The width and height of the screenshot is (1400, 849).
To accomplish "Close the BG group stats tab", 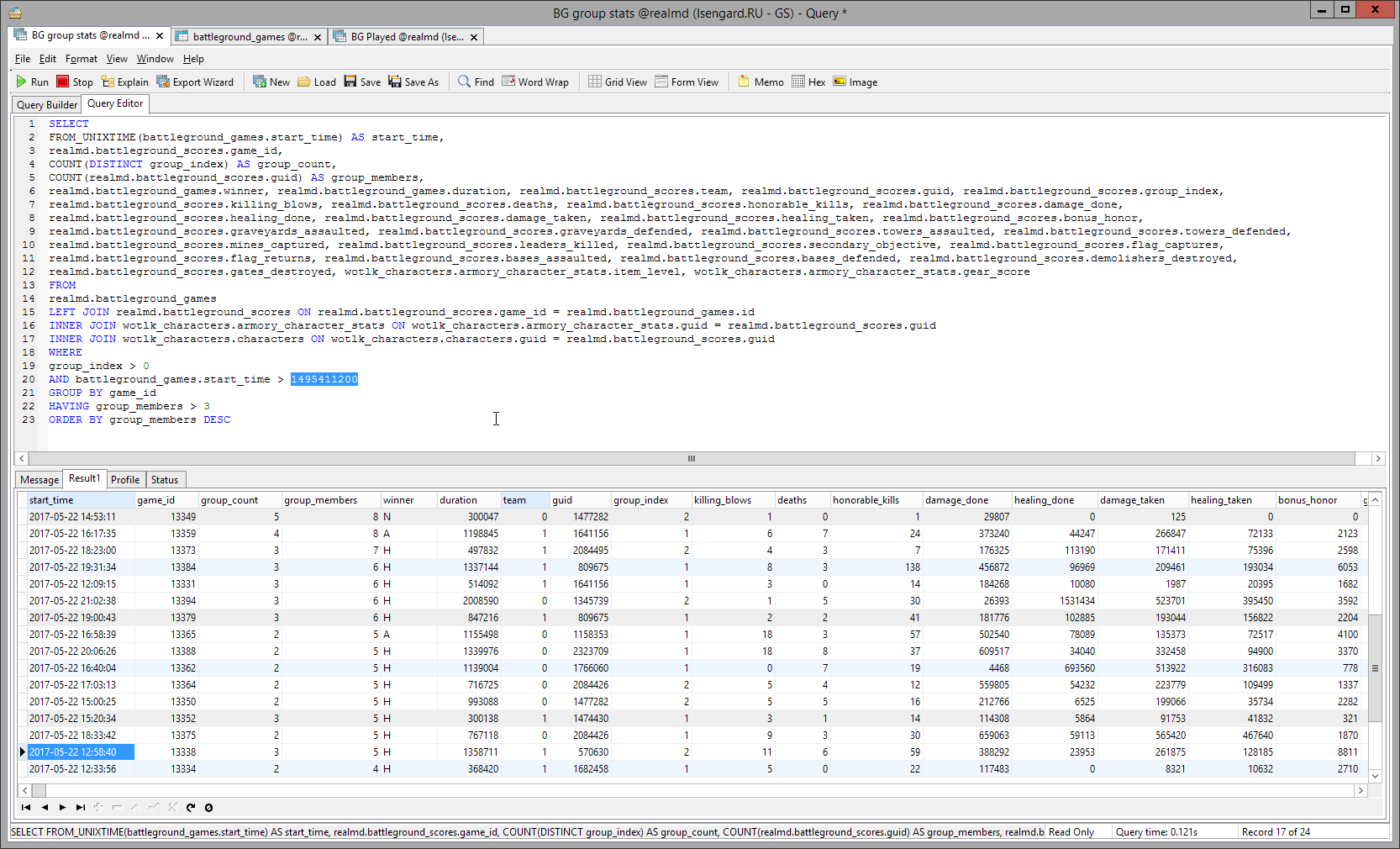I will (x=160, y=36).
